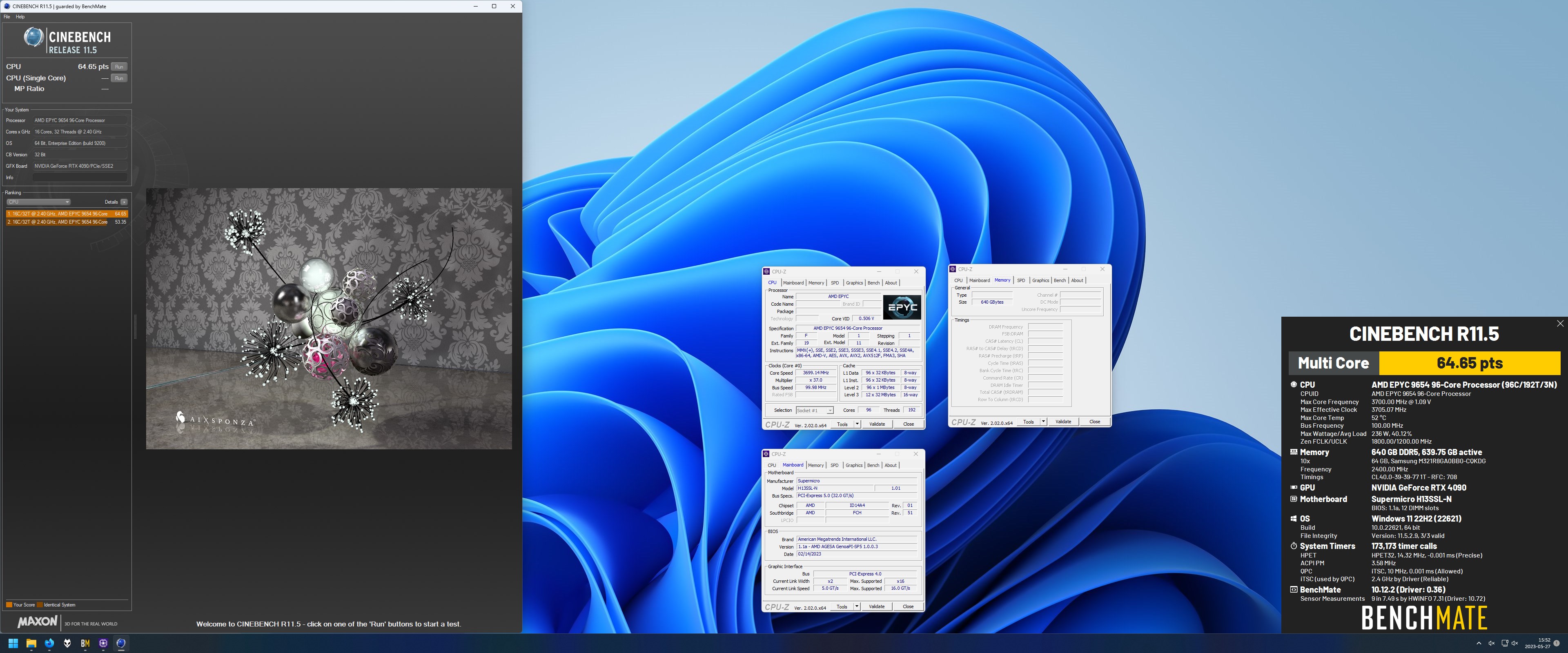Click the Supermicro manufacturer field

click(856, 481)
